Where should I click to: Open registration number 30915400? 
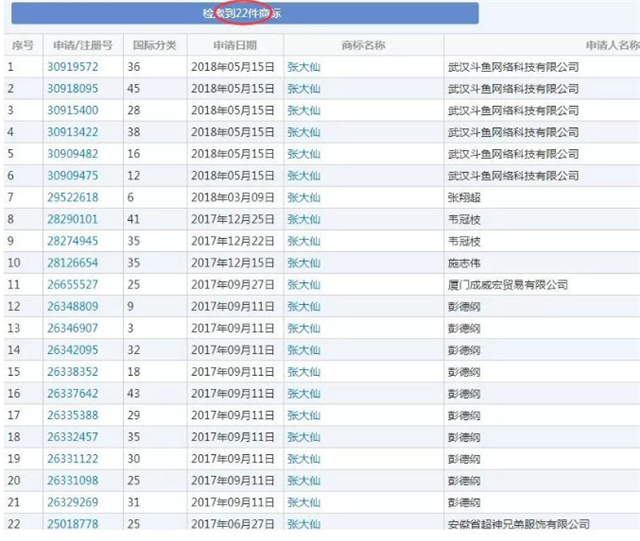(x=73, y=110)
